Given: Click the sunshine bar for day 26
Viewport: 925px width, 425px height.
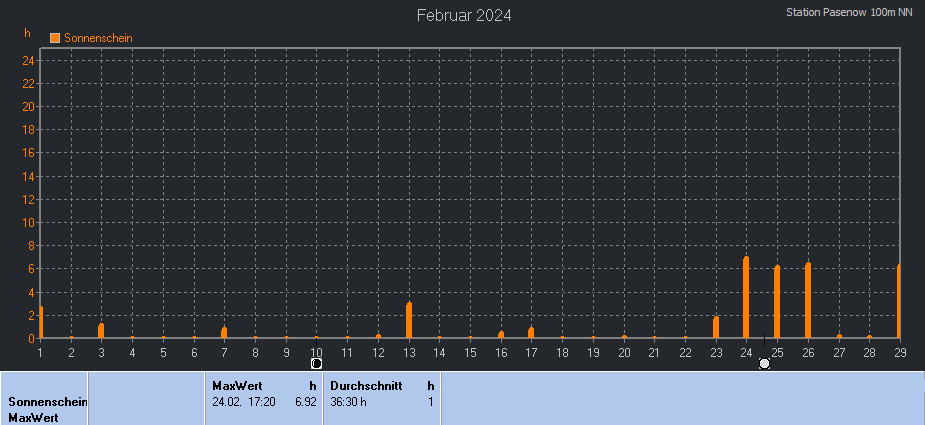Looking at the screenshot, I should coord(808,300).
